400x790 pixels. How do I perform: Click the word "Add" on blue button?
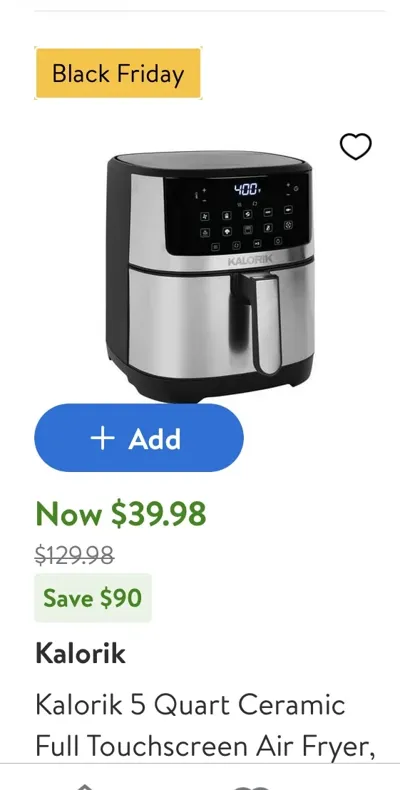coord(155,439)
